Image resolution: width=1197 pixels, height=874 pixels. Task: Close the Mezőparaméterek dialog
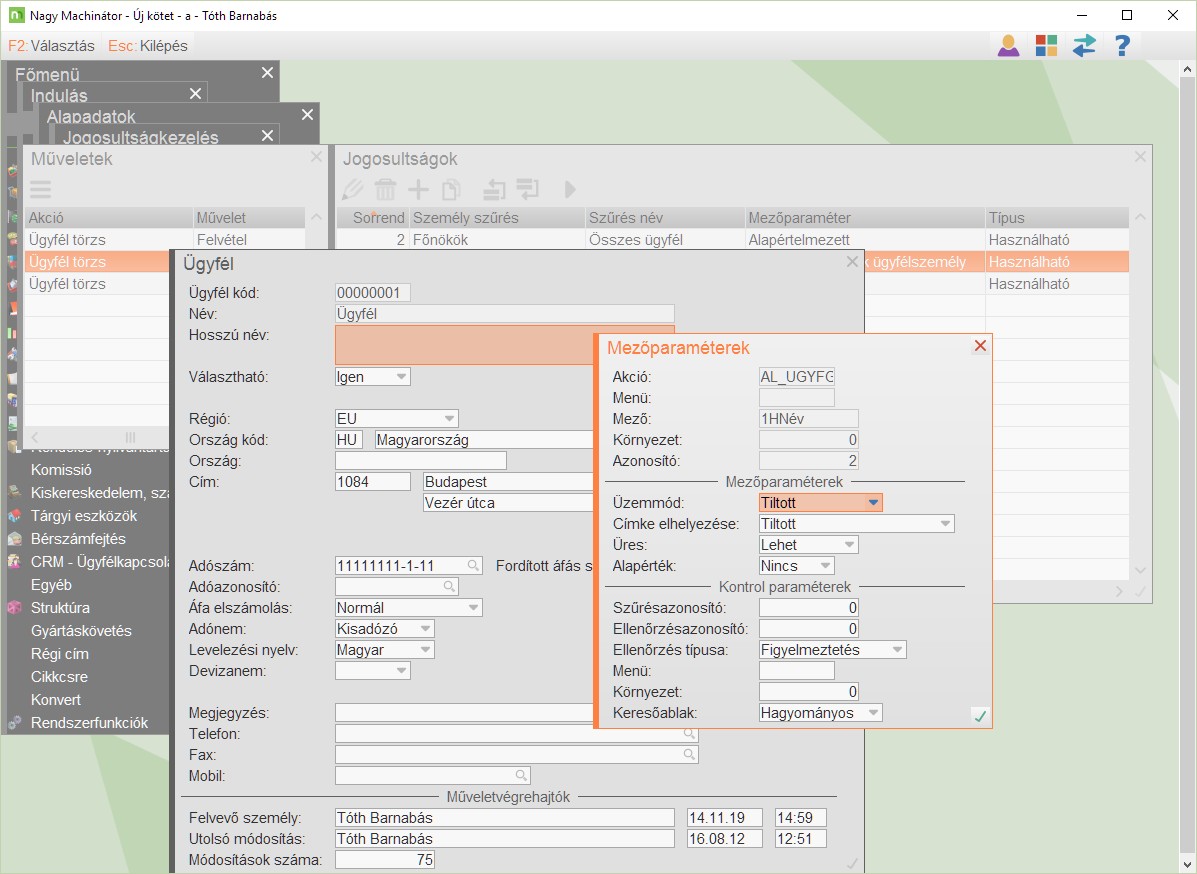[x=980, y=346]
